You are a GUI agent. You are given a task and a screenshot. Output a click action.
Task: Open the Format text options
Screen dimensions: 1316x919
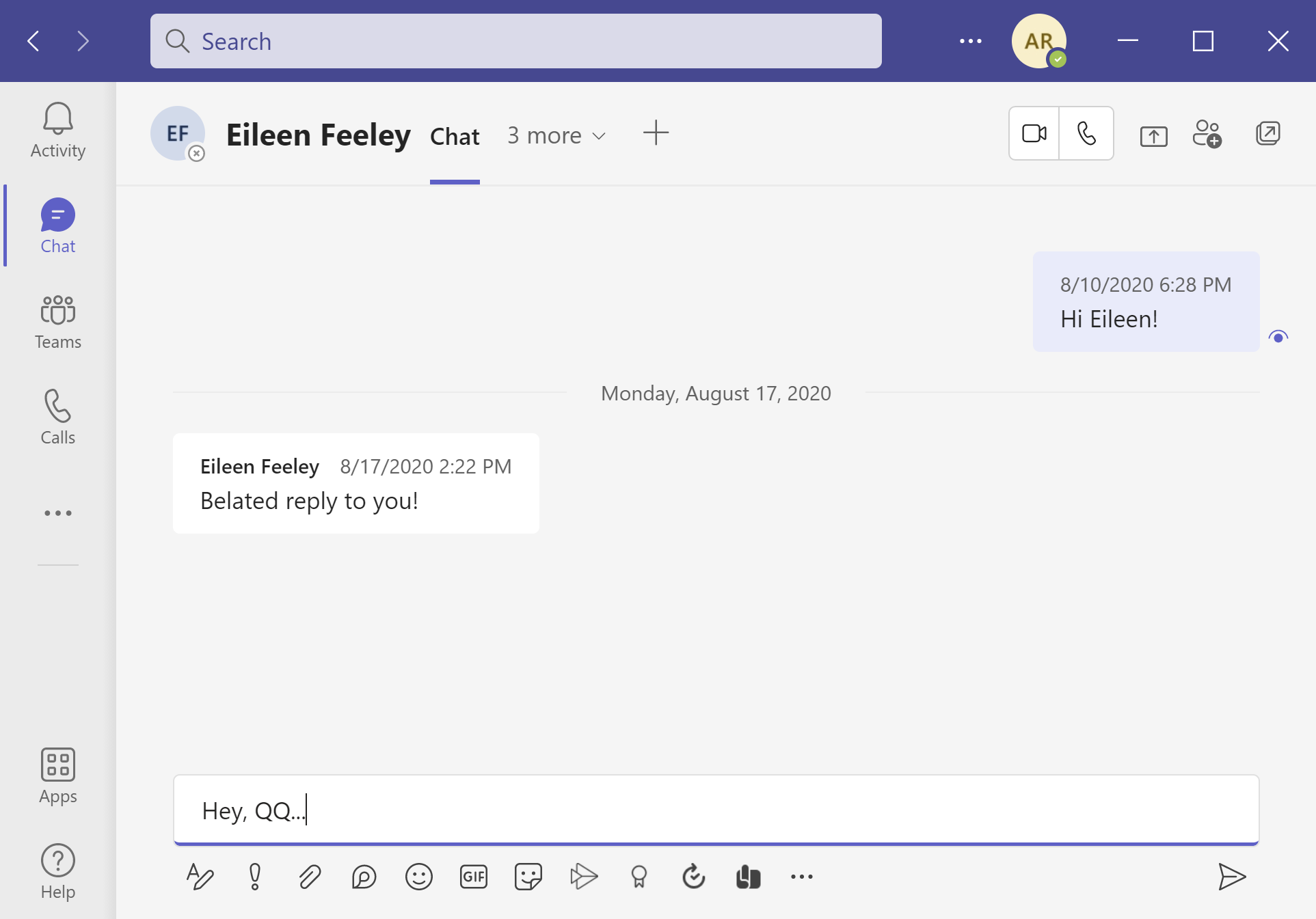click(200, 877)
